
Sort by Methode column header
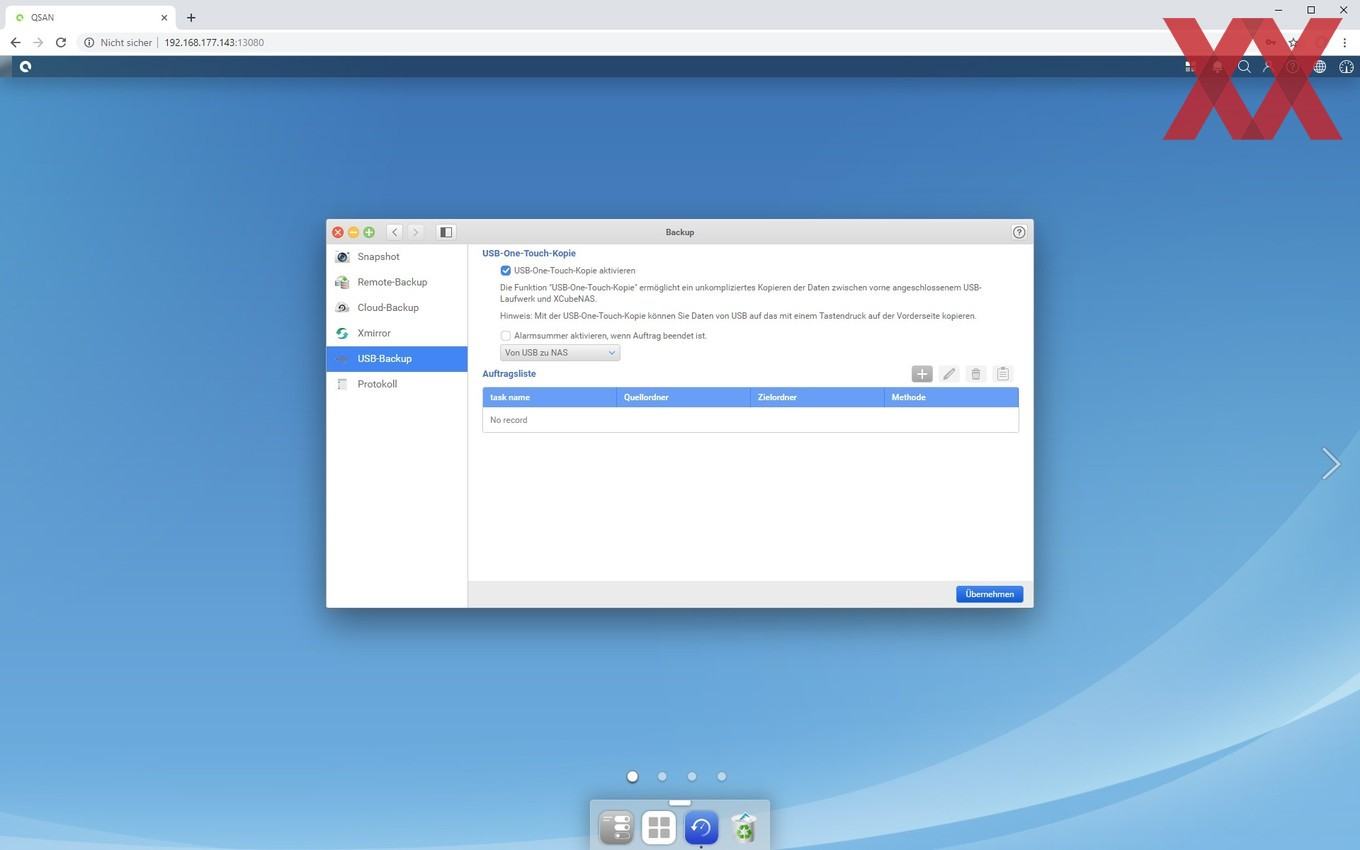point(951,398)
